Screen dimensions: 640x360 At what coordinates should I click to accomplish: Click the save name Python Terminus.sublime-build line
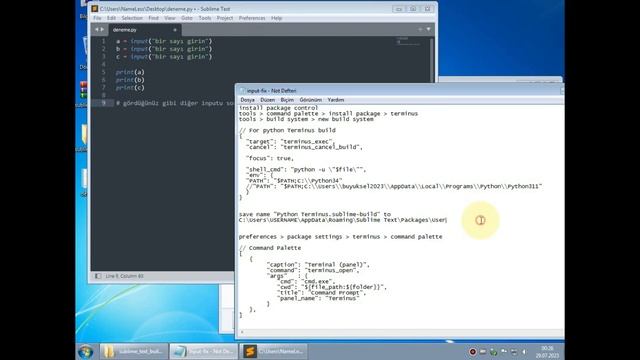click(x=315, y=214)
